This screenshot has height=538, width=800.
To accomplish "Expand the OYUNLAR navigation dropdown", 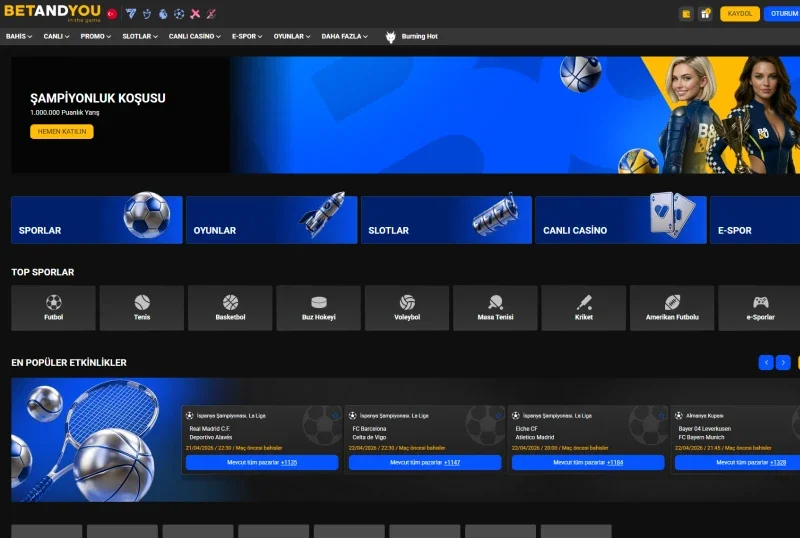I will pos(292,36).
